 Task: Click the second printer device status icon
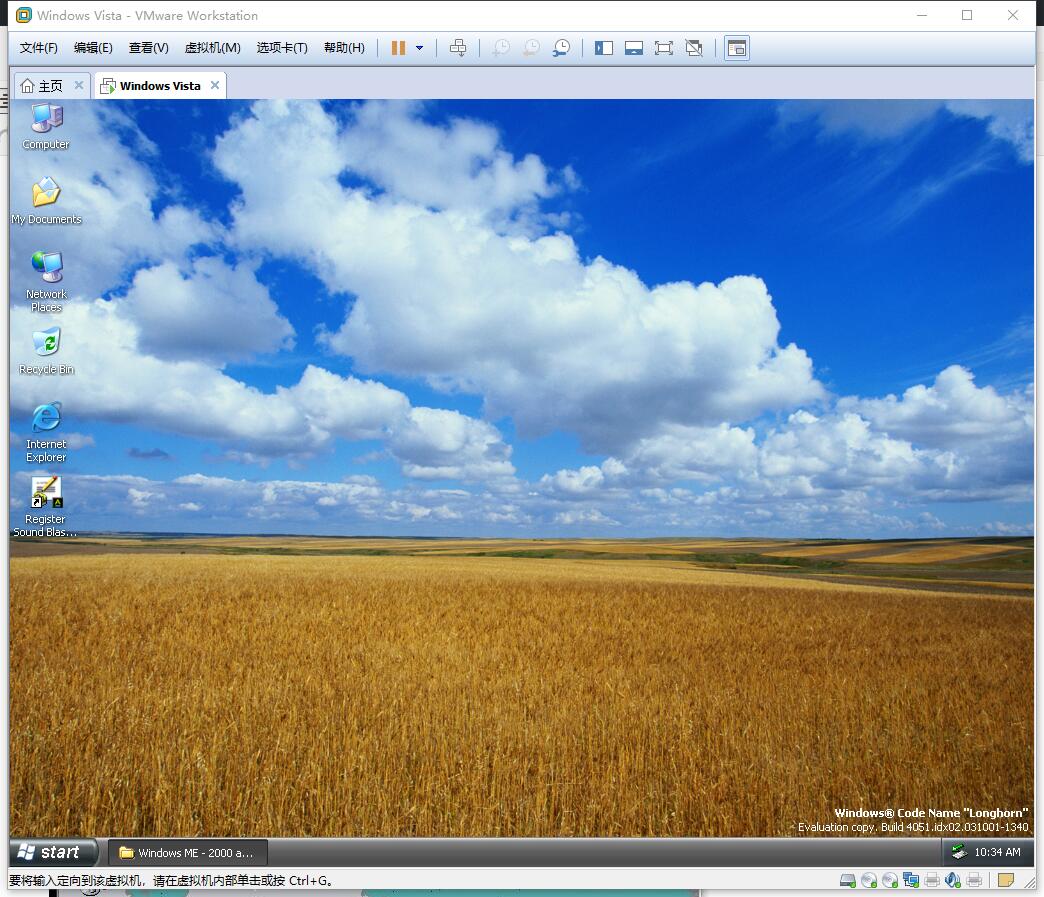click(x=974, y=880)
